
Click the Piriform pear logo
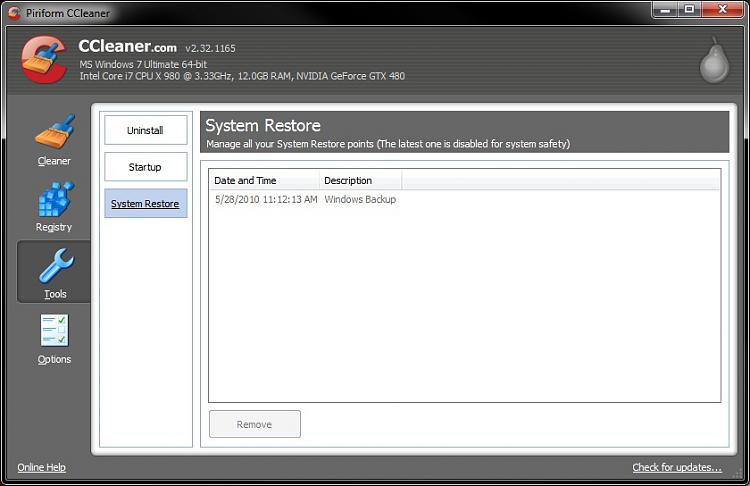tap(714, 60)
